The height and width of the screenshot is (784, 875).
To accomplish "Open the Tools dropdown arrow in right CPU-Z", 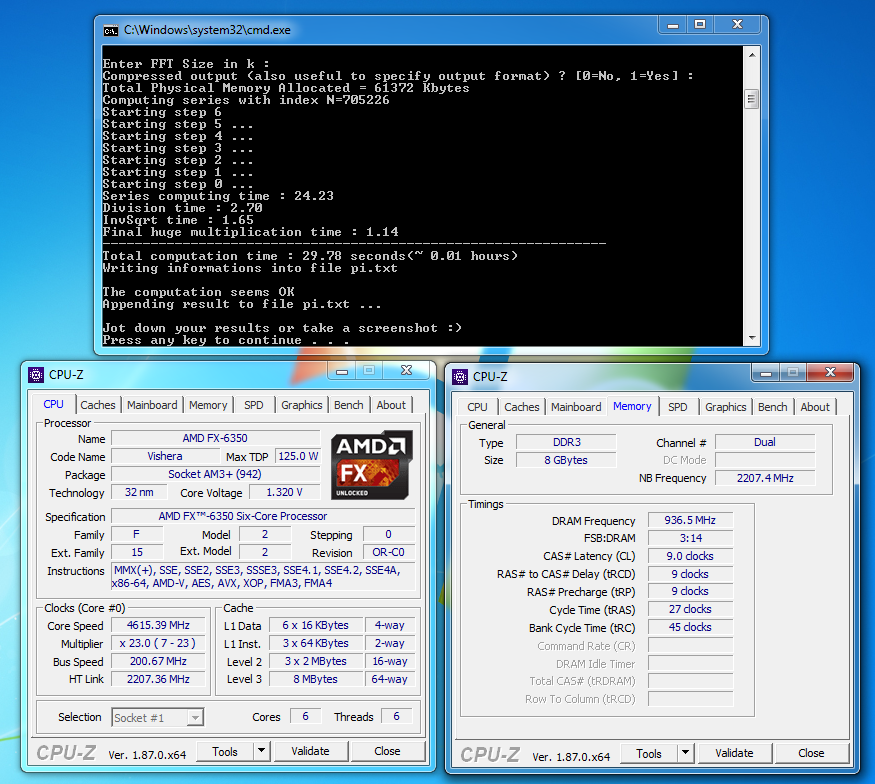I will coord(685,753).
